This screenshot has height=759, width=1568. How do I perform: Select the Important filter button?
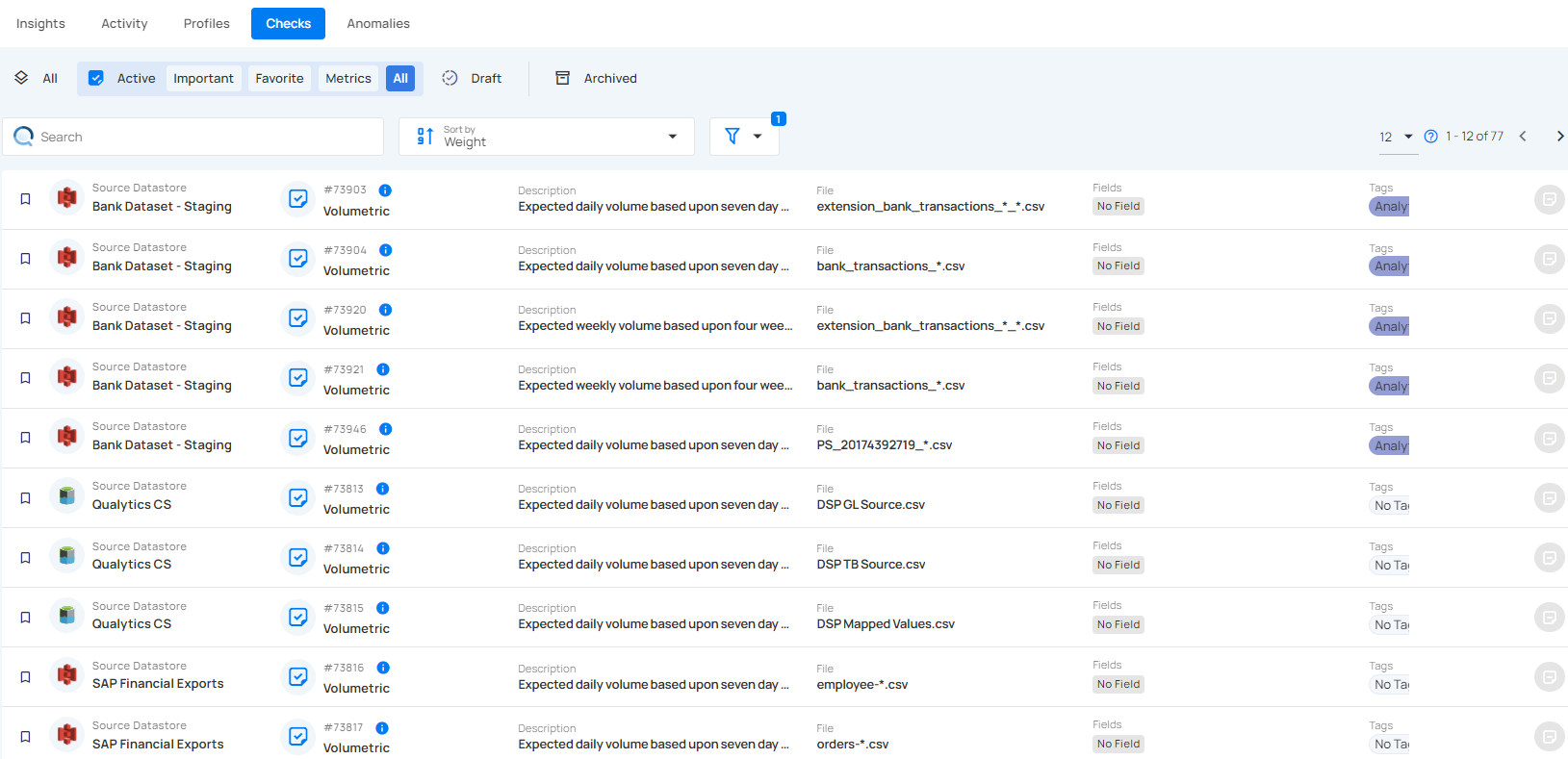coord(203,79)
